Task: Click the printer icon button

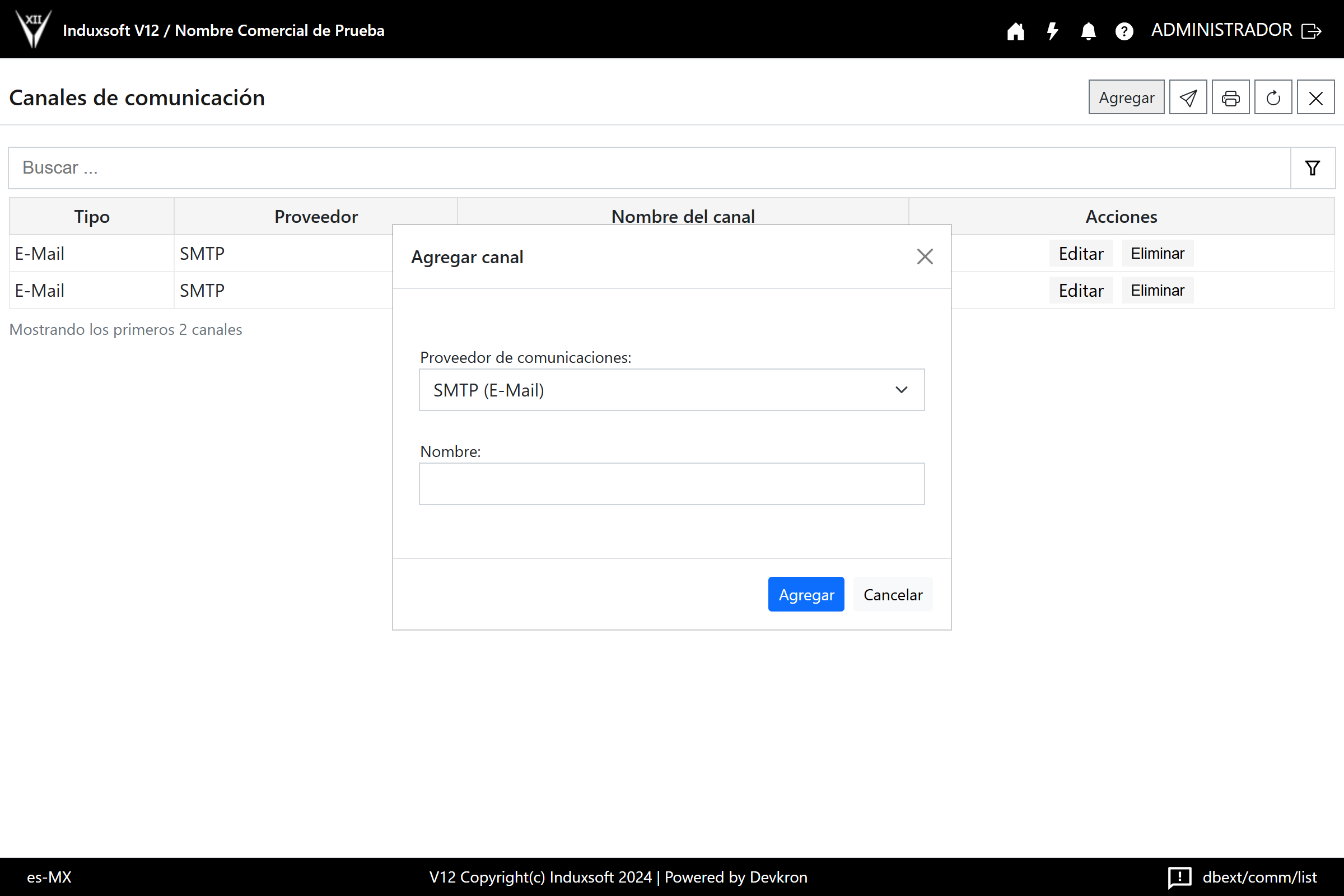Action: click(1230, 97)
